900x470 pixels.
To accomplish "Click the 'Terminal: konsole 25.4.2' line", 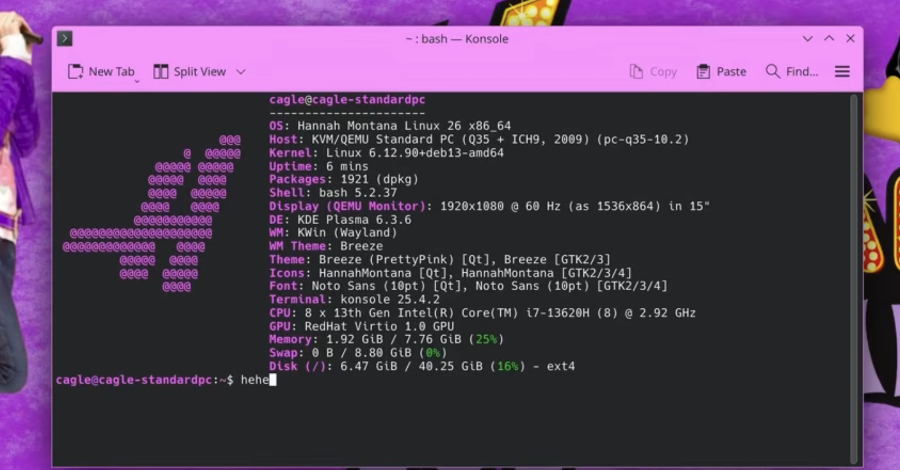I will point(355,300).
